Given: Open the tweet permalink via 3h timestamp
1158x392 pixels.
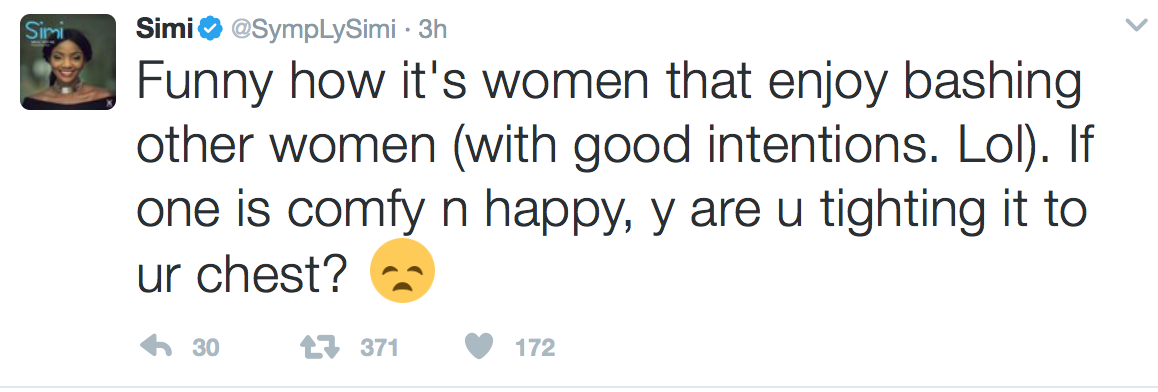Looking at the screenshot, I should (x=433, y=29).
